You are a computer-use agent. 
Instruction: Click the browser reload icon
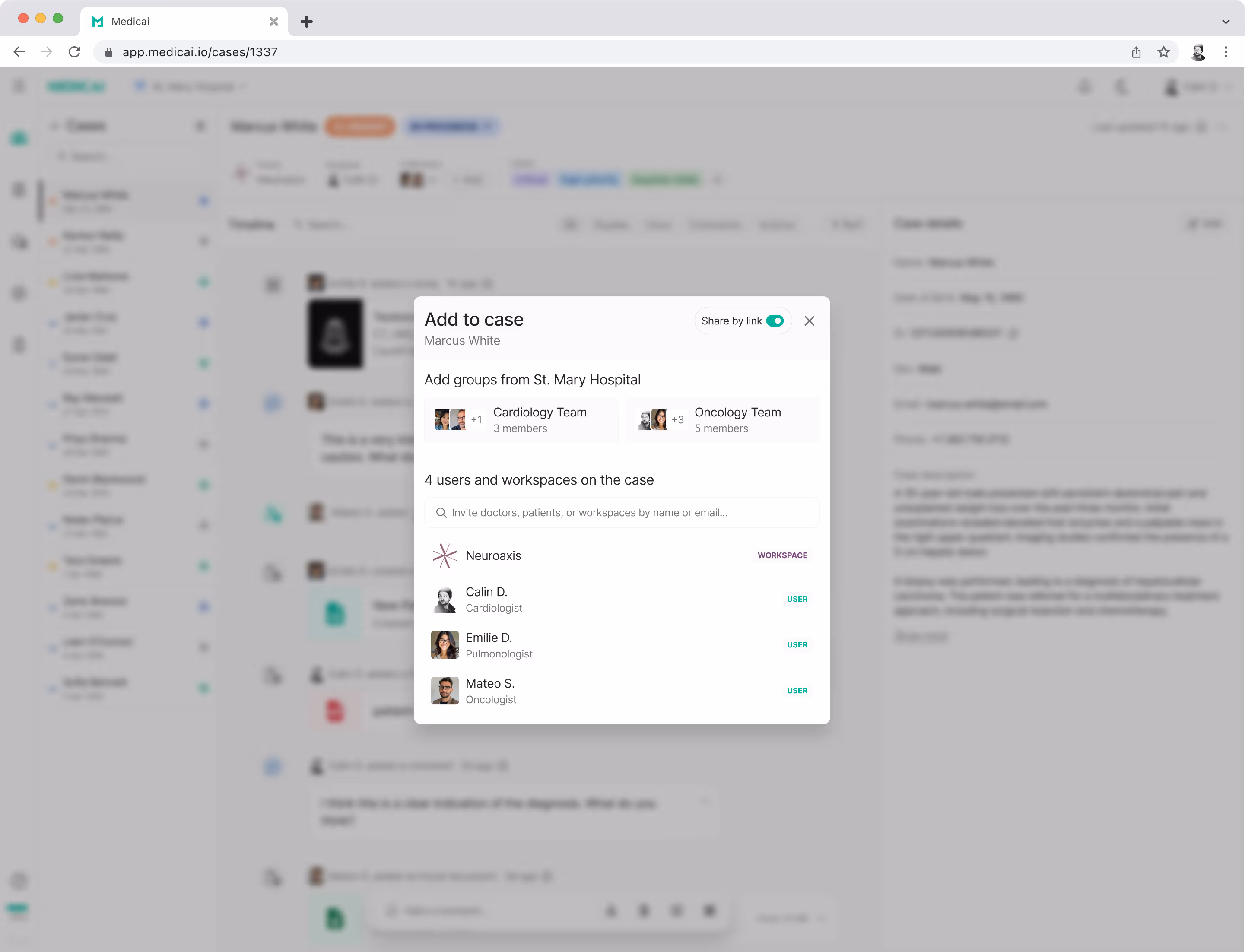coord(75,52)
